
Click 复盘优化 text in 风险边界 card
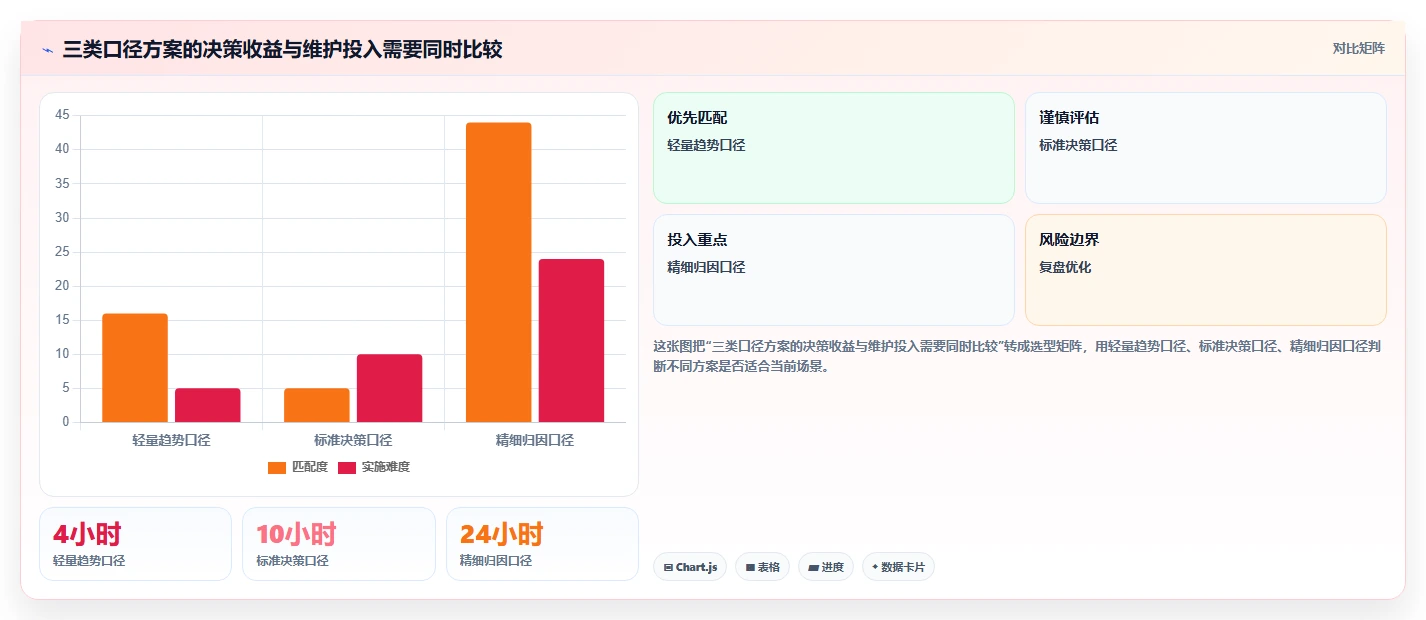coord(1065,267)
